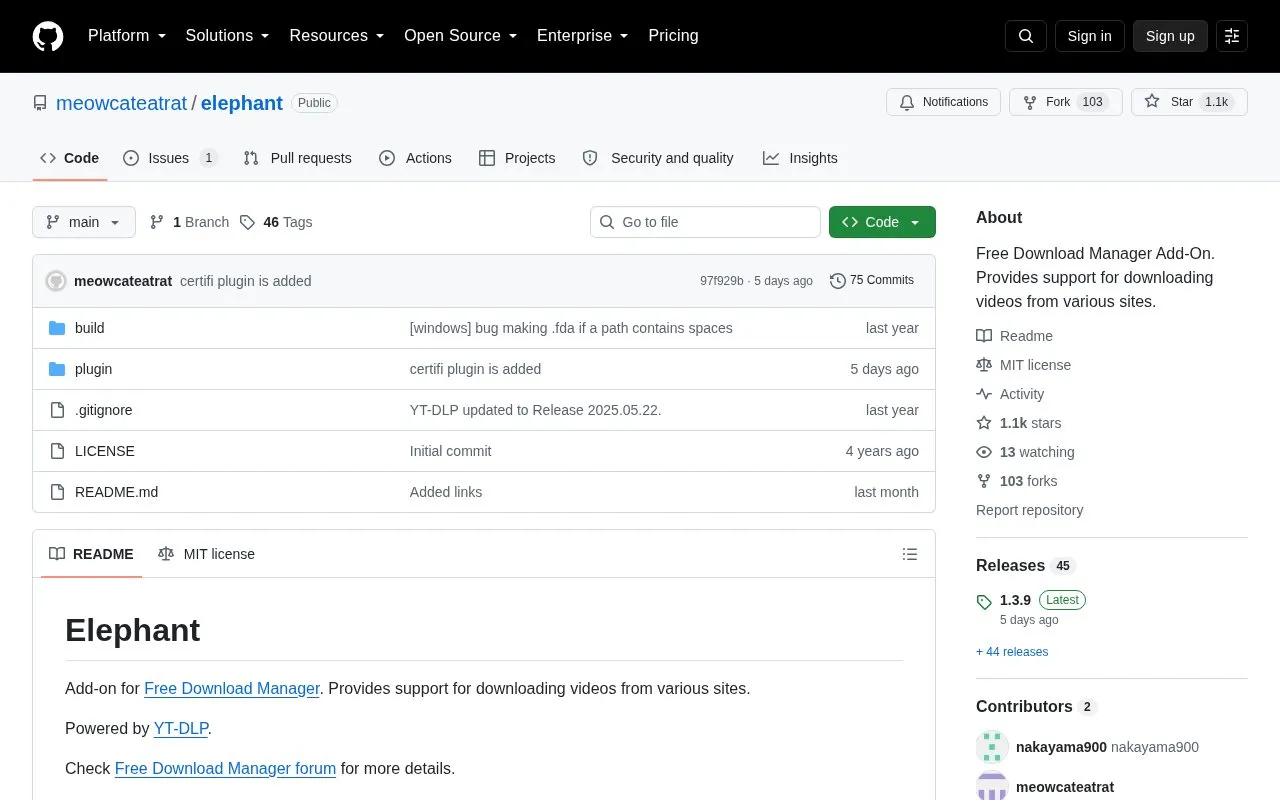
Task: Expand the Resources menu
Action: 337,36
